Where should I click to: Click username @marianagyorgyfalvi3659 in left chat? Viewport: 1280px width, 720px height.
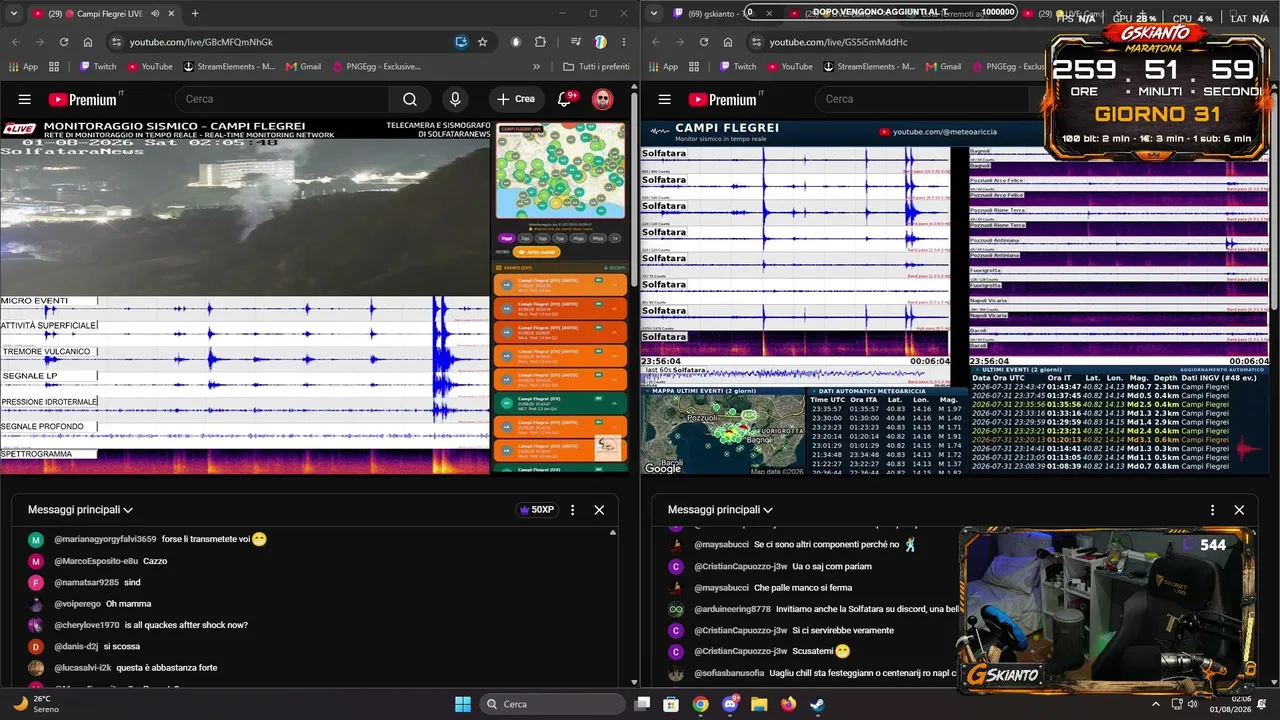(105, 539)
